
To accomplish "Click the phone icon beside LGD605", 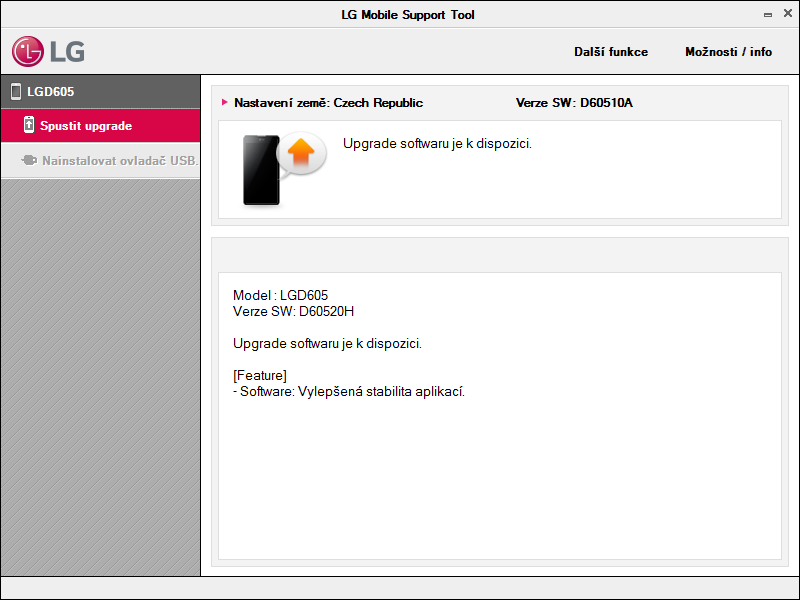I will click(16, 92).
